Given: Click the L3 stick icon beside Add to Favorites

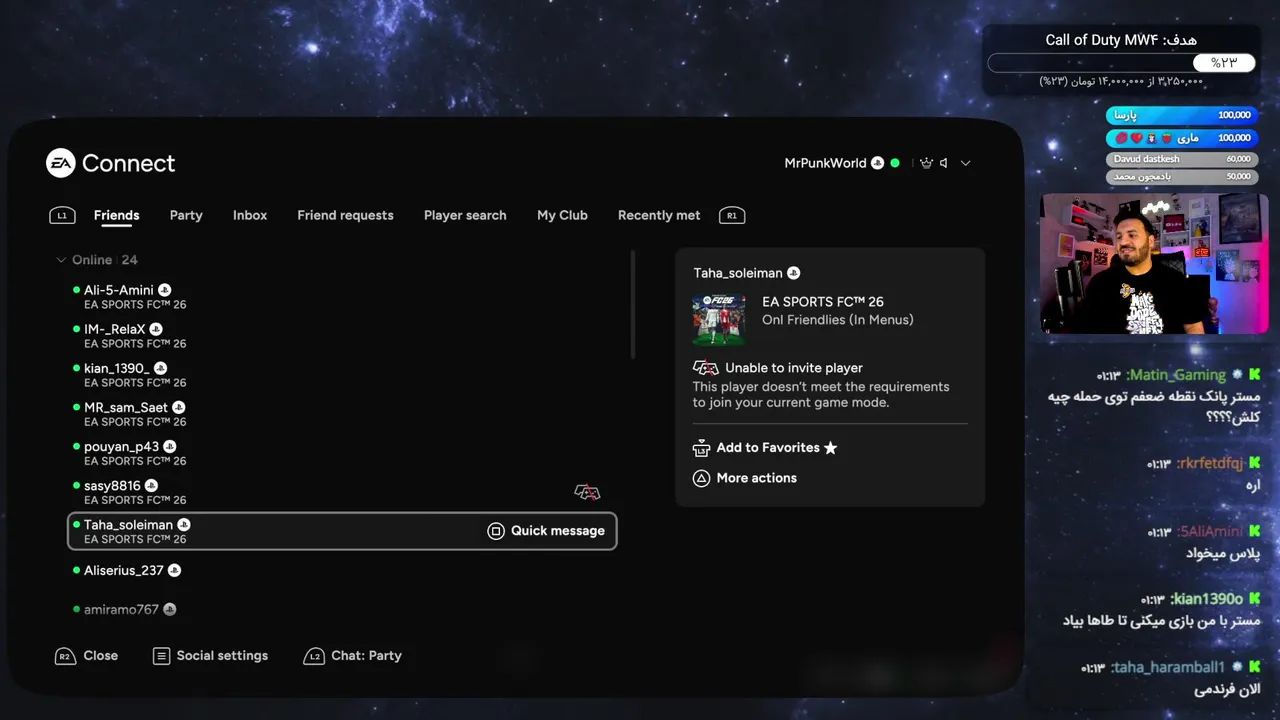Looking at the screenshot, I should [701, 448].
